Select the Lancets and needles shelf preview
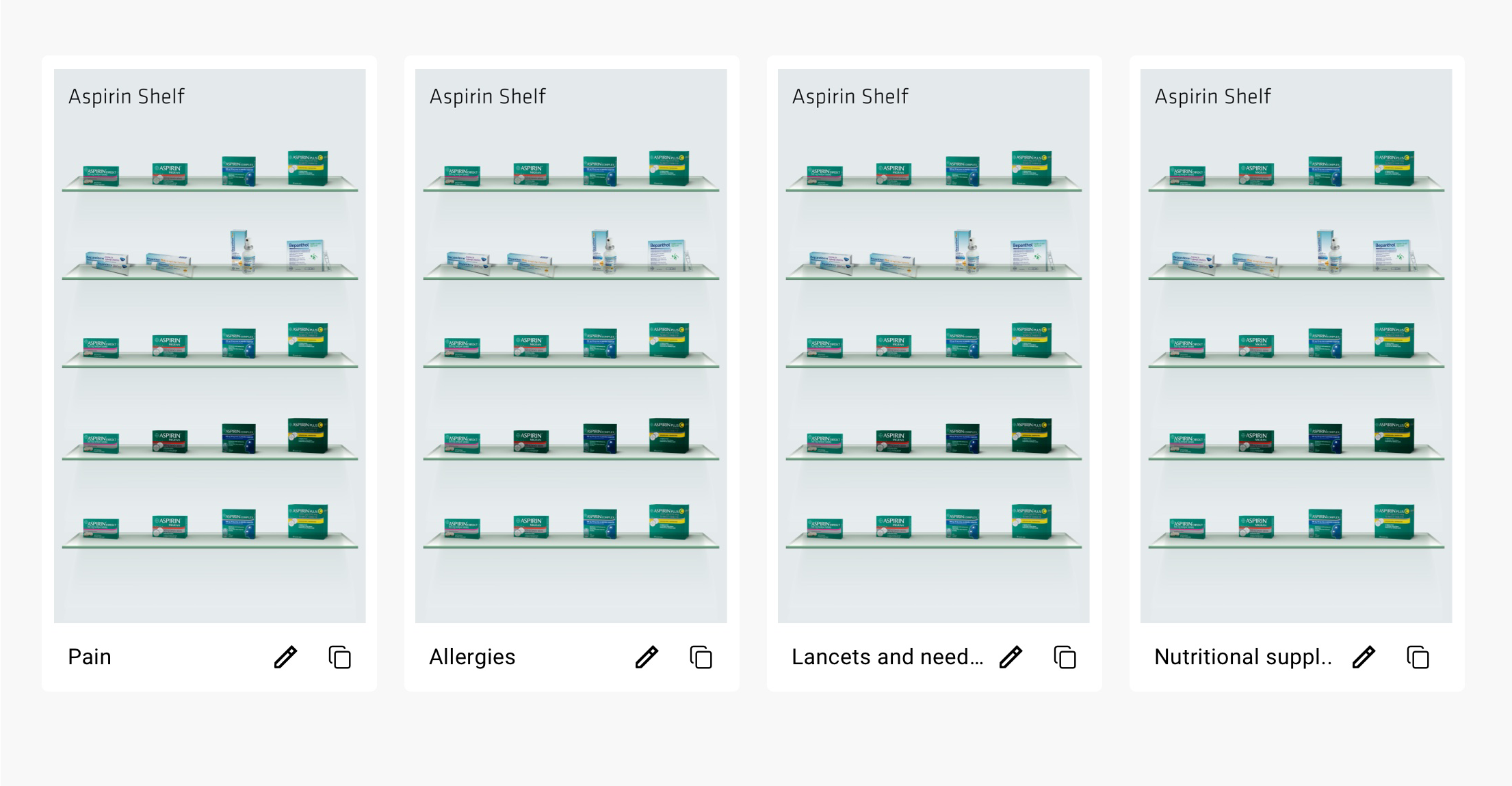 934,346
